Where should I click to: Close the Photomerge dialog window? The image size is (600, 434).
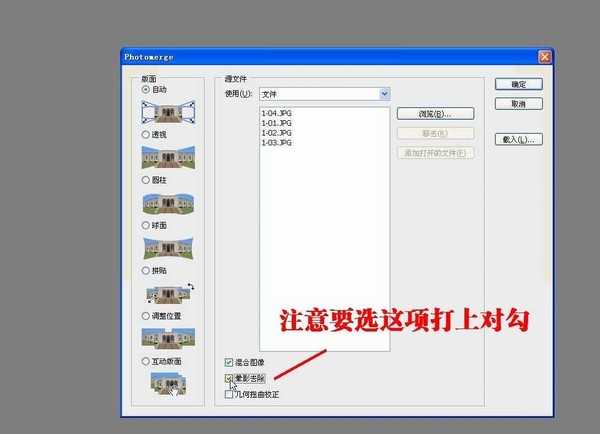click(544, 57)
